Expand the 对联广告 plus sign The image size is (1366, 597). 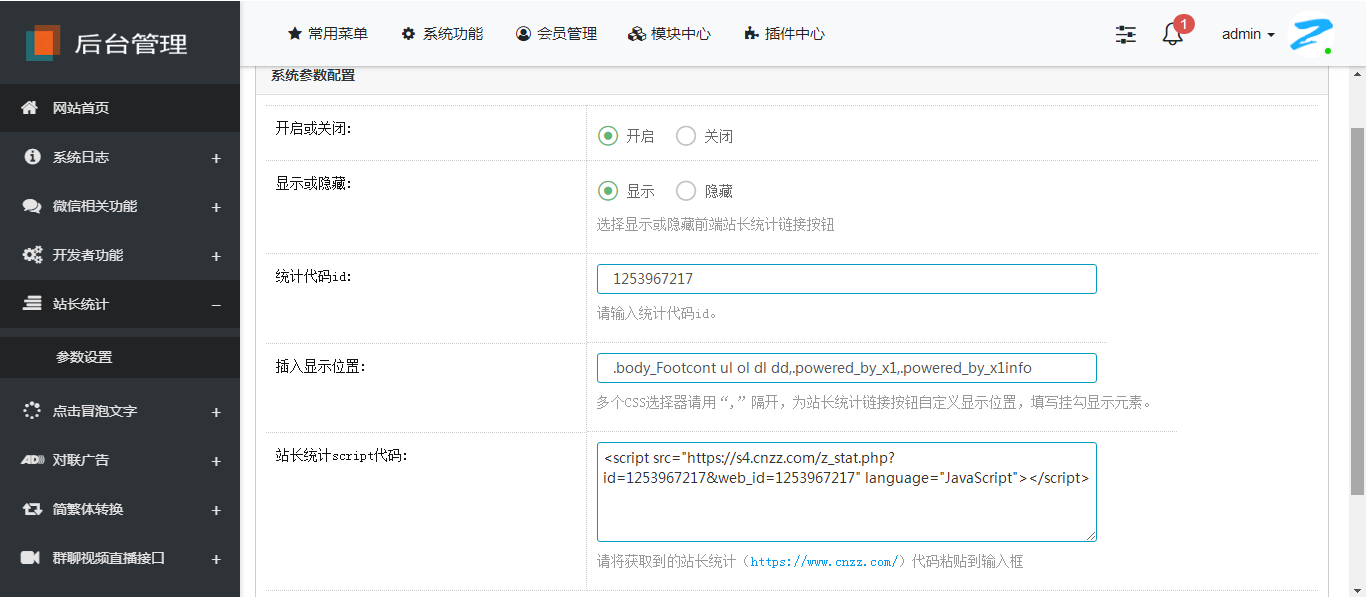pyautogui.click(x=216, y=461)
